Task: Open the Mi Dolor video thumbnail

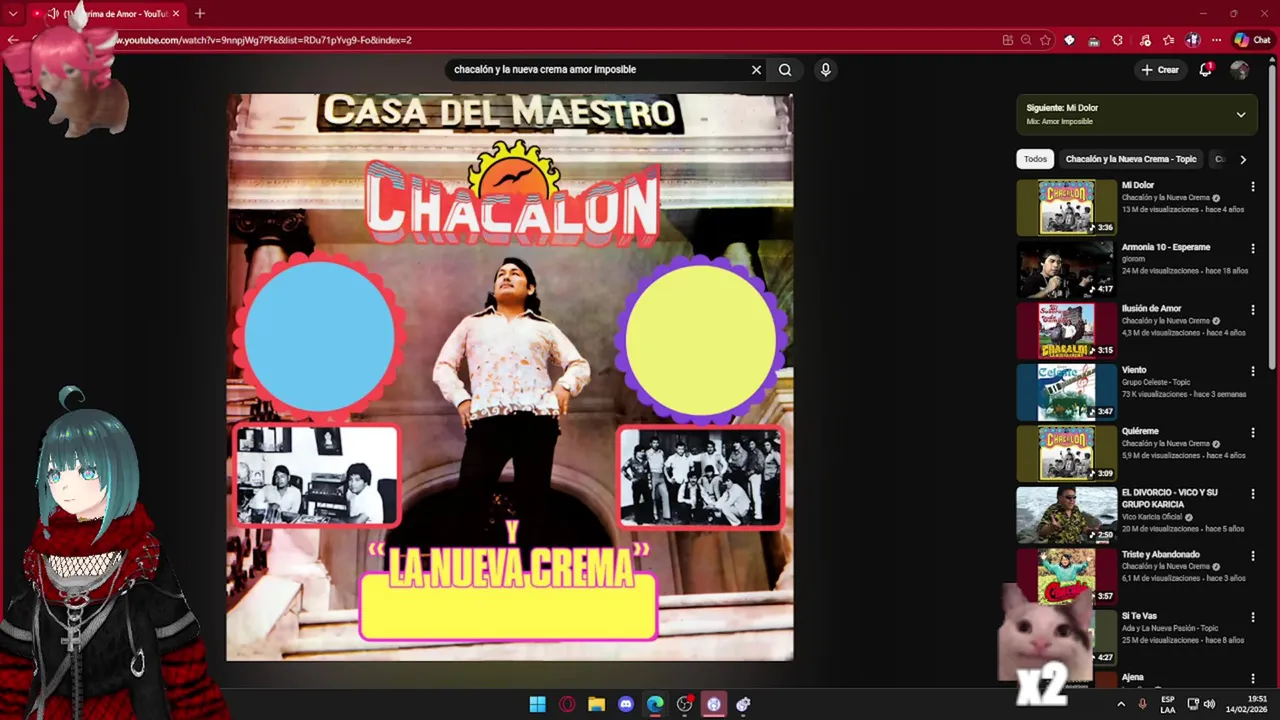Action: [1066, 207]
